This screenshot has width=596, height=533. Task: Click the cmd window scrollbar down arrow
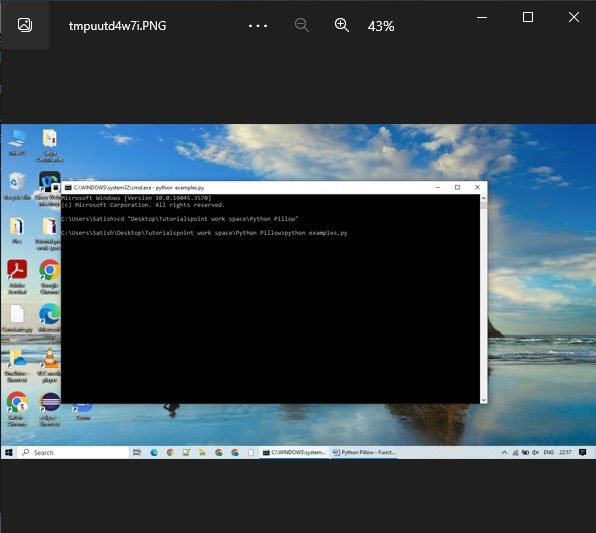pyautogui.click(x=483, y=400)
